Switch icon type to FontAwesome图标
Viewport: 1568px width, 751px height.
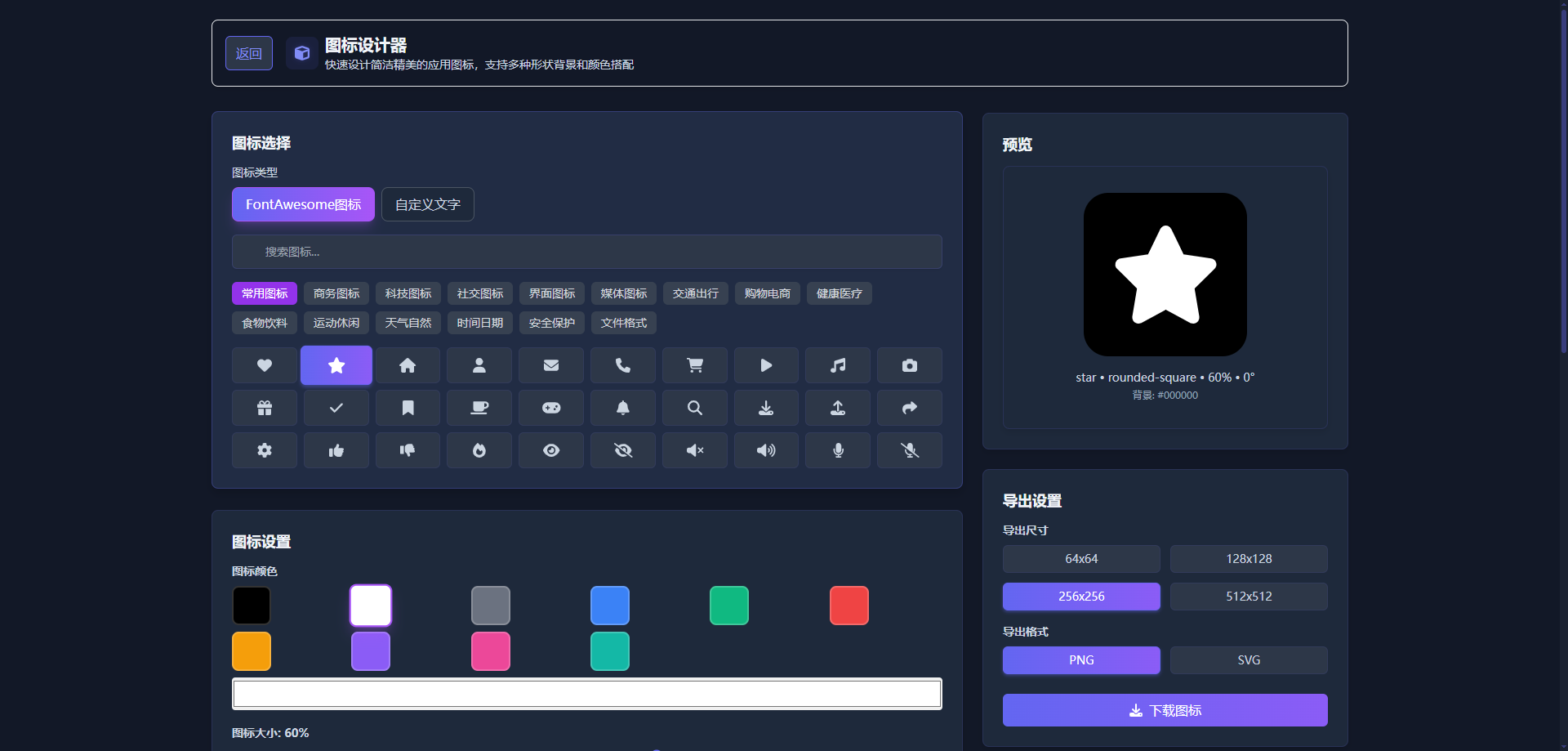point(303,204)
